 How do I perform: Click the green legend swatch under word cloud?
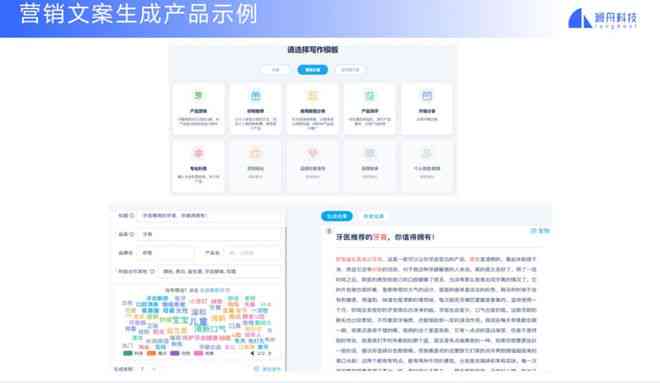point(128,354)
